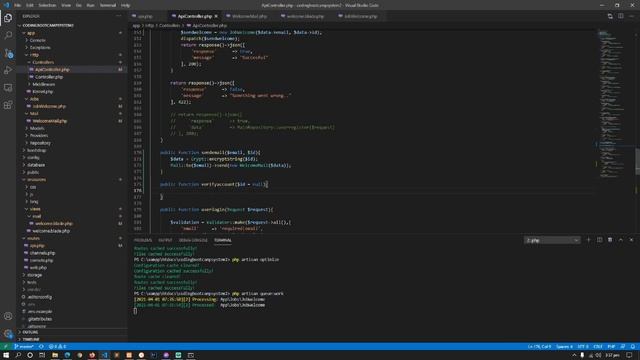Image resolution: width=640 pixels, height=360 pixels.
Task: Click the PHP language mode in the status bar
Action: point(611,347)
